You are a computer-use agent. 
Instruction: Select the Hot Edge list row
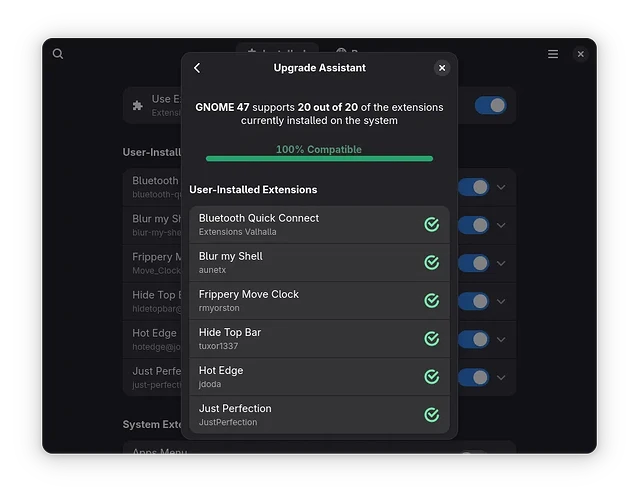tap(319, 377)
